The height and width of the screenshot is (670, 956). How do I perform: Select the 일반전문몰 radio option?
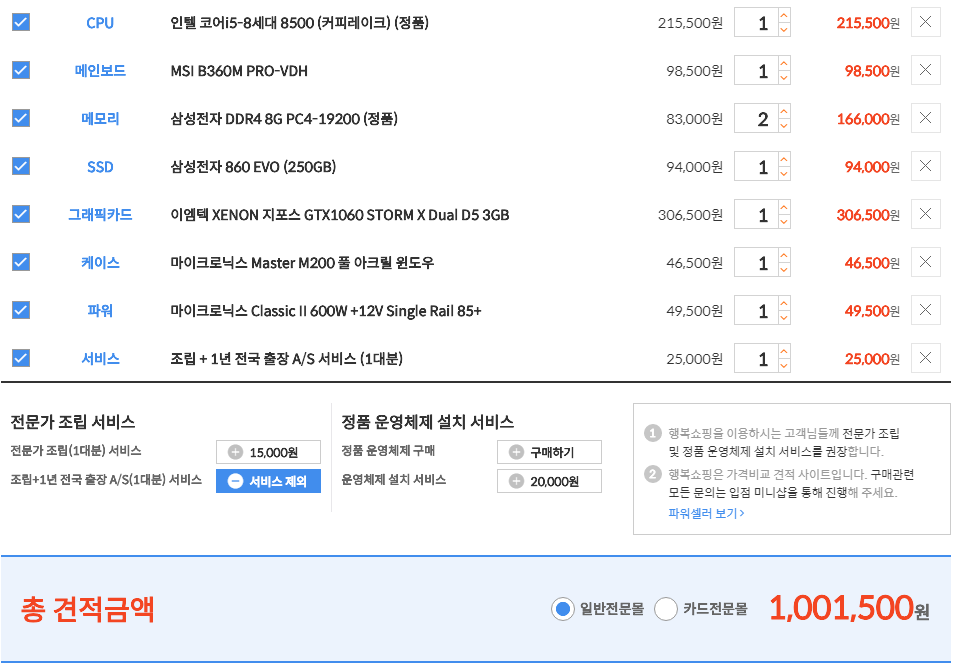562,608
